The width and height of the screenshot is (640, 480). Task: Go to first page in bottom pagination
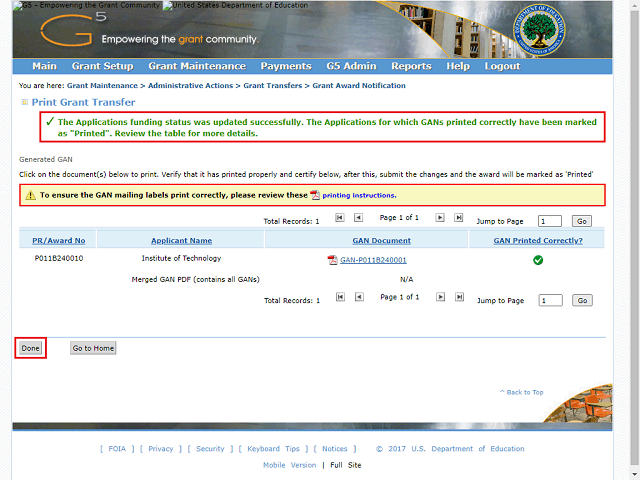pos(340,297)
